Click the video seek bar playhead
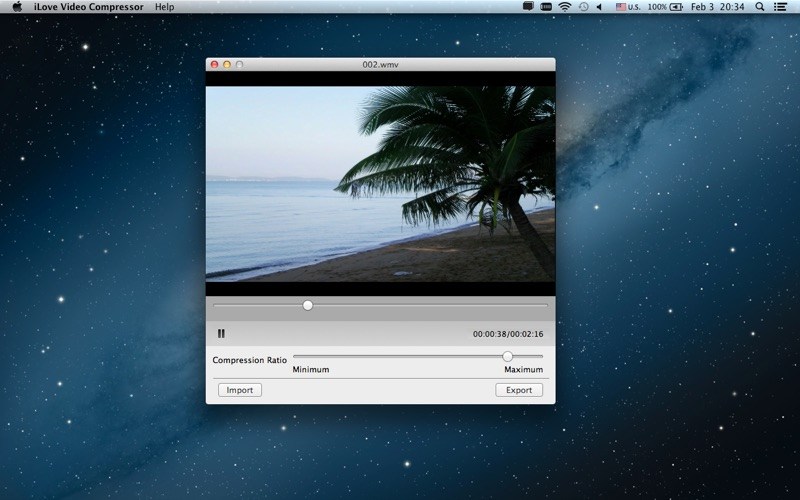This screenshot has width=800, height=500. [307, 305]
